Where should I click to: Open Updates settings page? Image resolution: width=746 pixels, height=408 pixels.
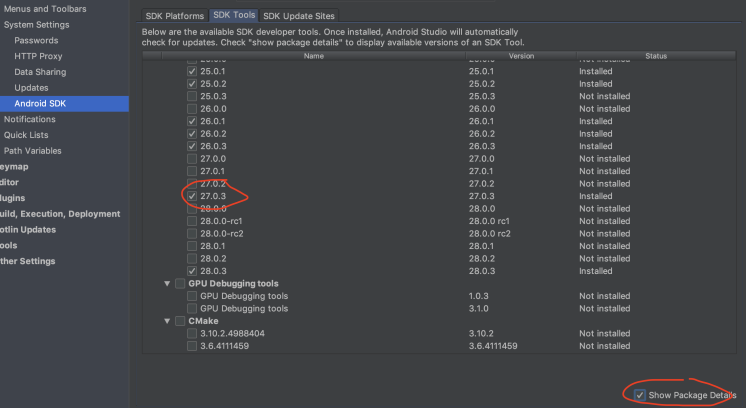point(31,87)
